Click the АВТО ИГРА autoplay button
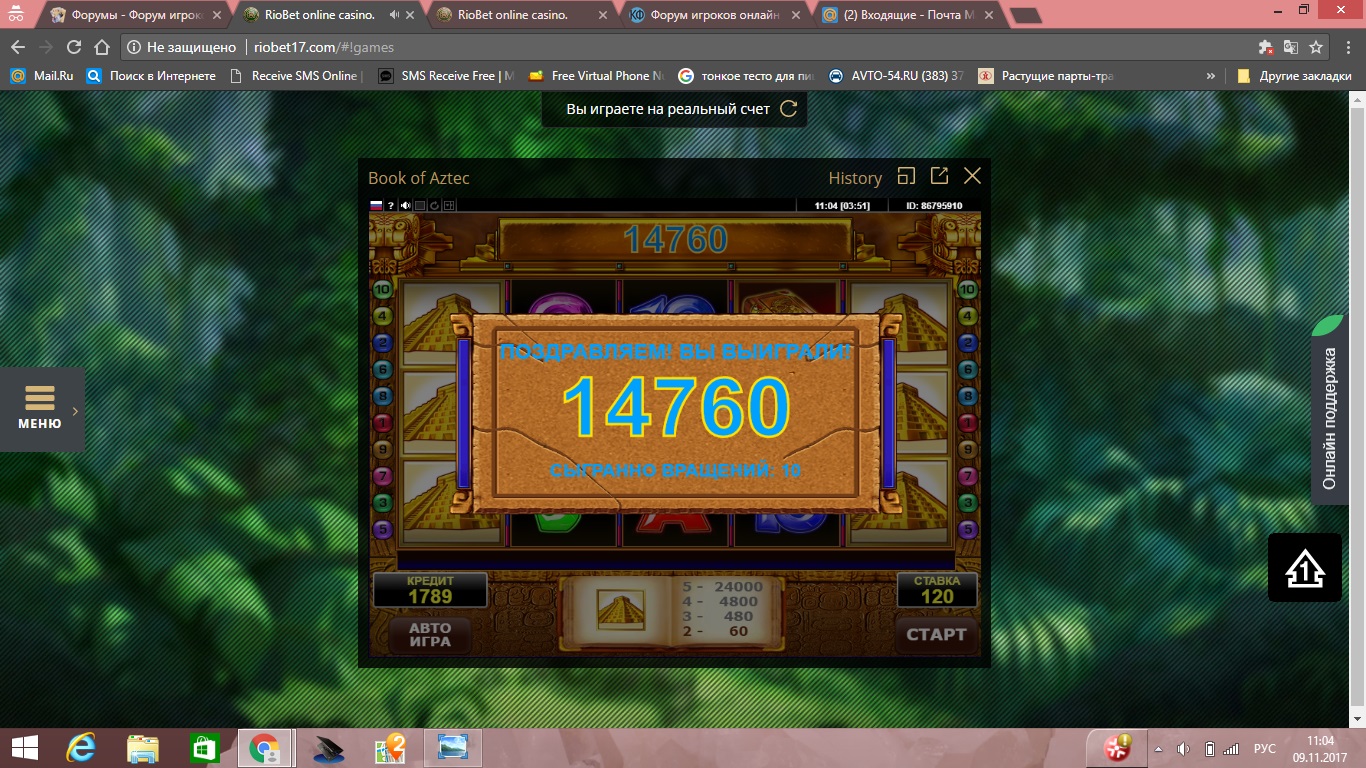1366x768 pixels. (430, 634)
